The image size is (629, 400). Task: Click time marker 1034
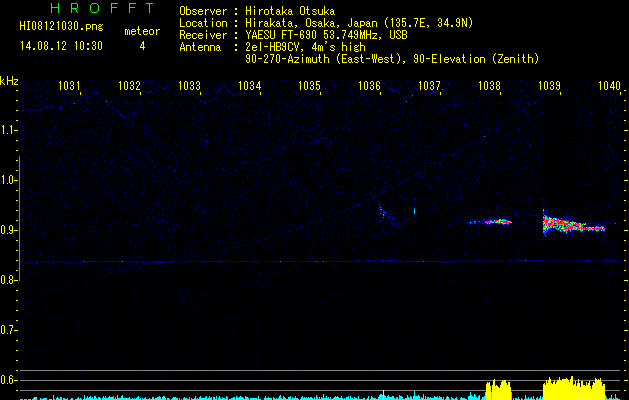[250, 85]
